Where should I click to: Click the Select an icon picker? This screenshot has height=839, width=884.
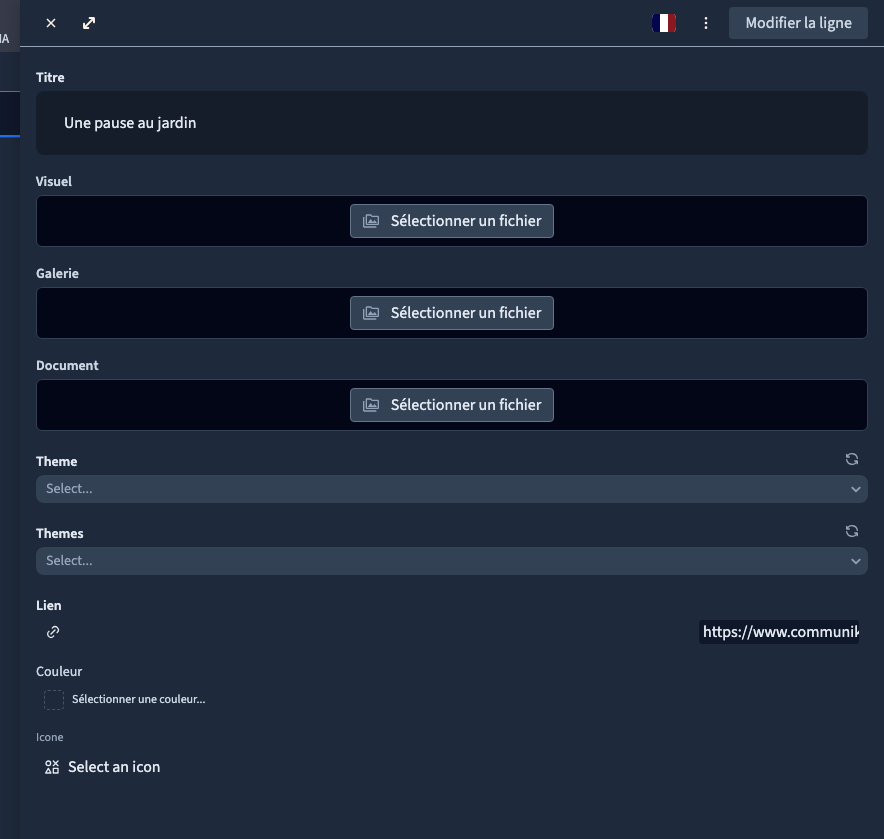(x=103, y=767)
